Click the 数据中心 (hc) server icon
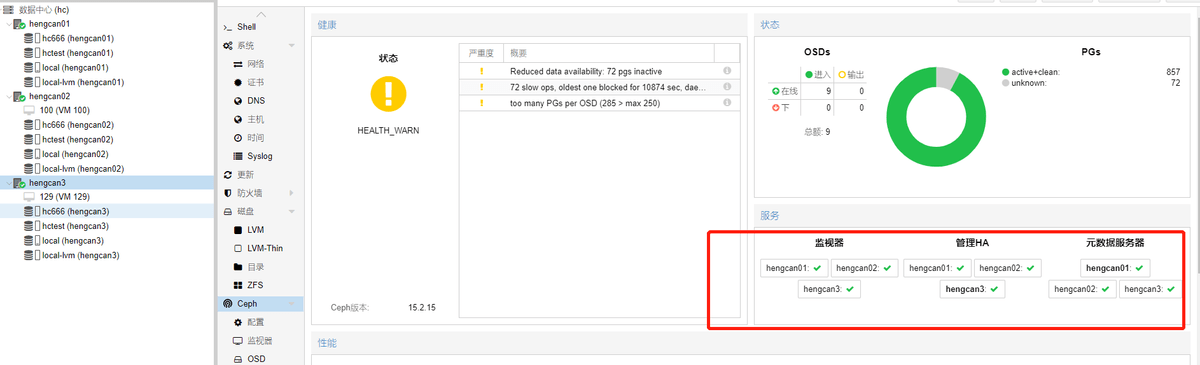This screenshot has width=1200, height=365. (8, 9)
